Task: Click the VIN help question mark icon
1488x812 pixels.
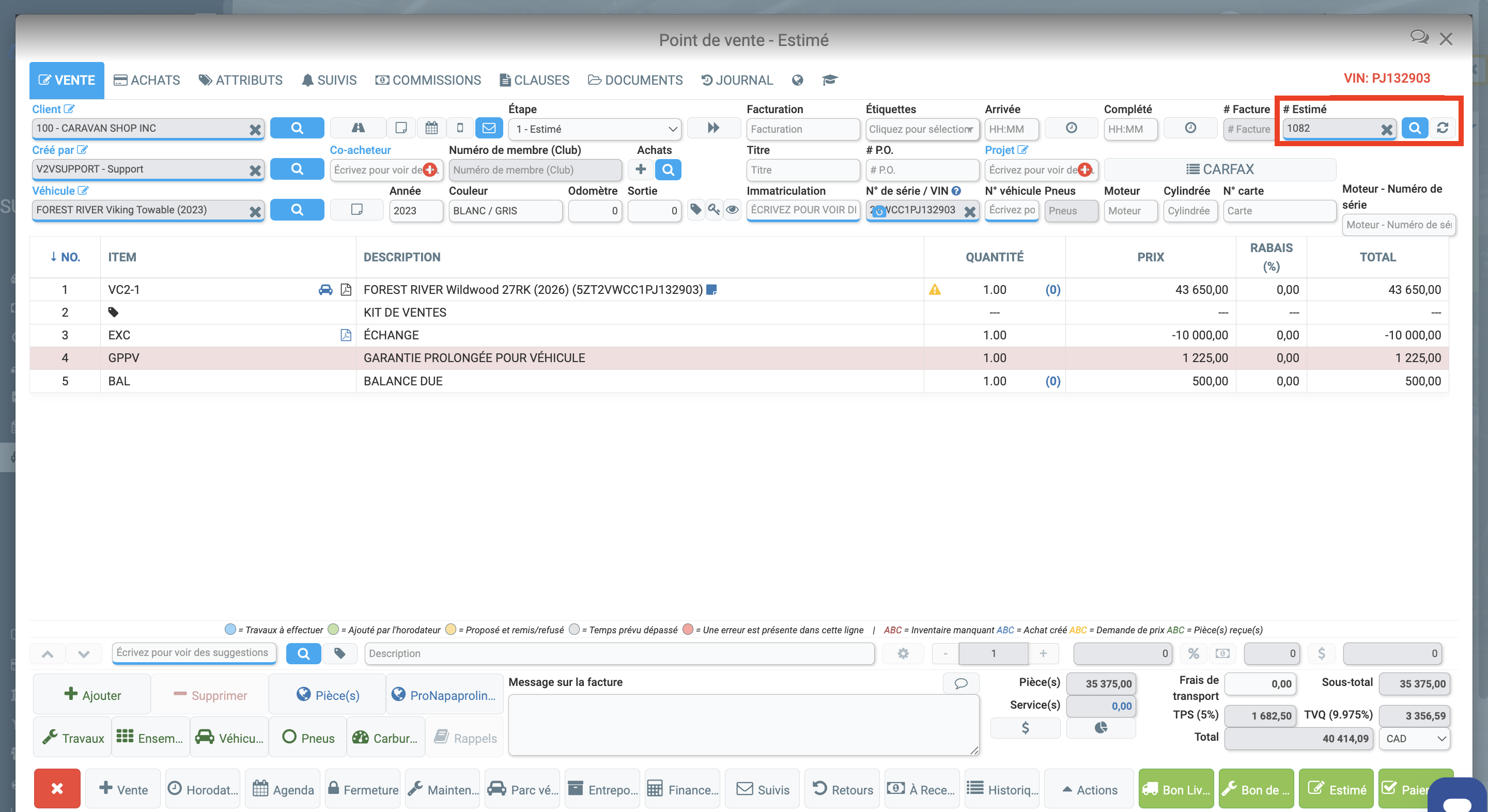Action: 956,191
